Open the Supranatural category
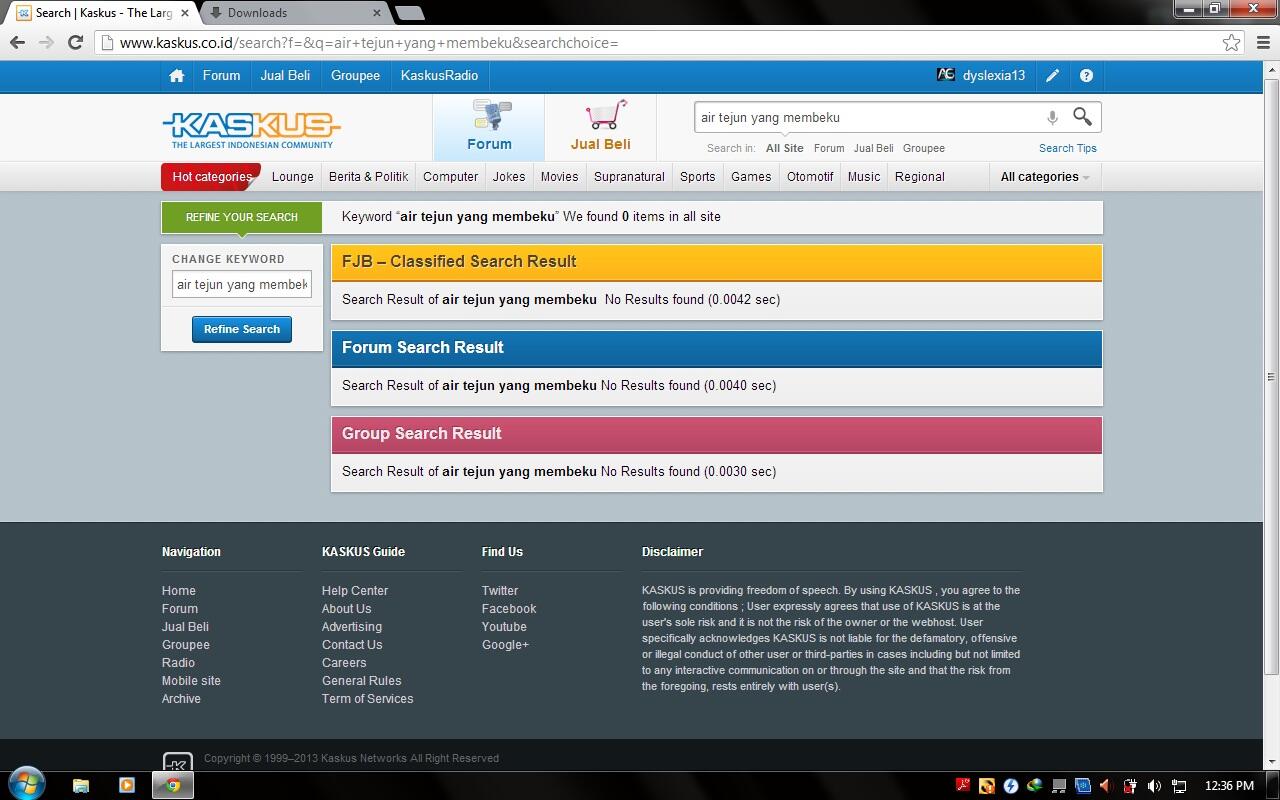The width and height of the screenshot is (1280, 800). coord(629,177)
